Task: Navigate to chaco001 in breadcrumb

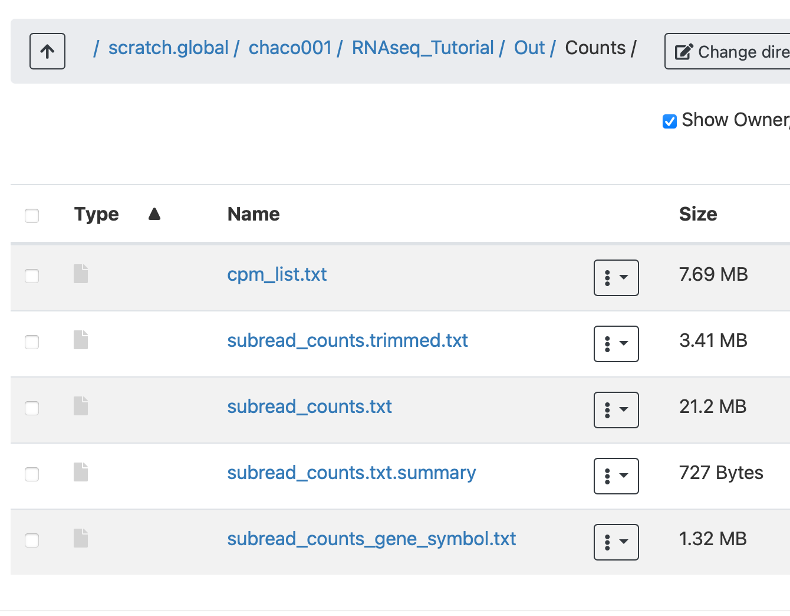Action: click(290, 48)
